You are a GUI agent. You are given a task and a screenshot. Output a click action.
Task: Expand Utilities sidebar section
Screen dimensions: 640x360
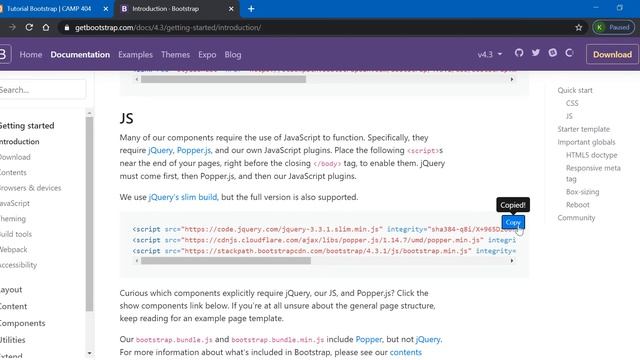(13, 340)
